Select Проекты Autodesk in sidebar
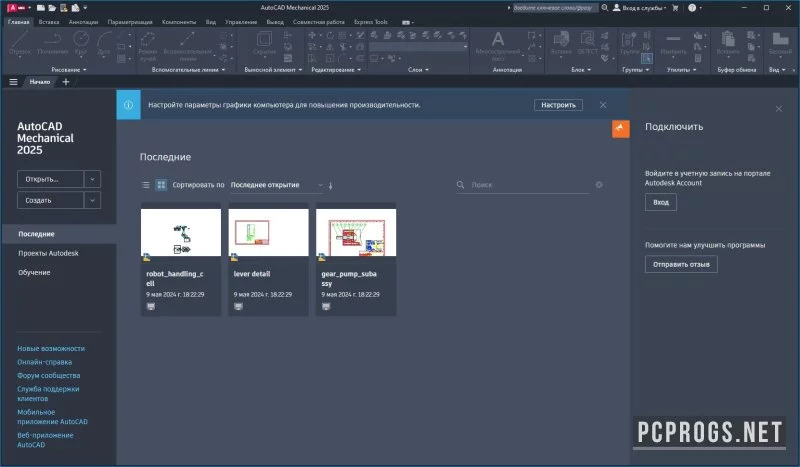The width and height of the screenshot is (800, 467). [x=48, y=253]
